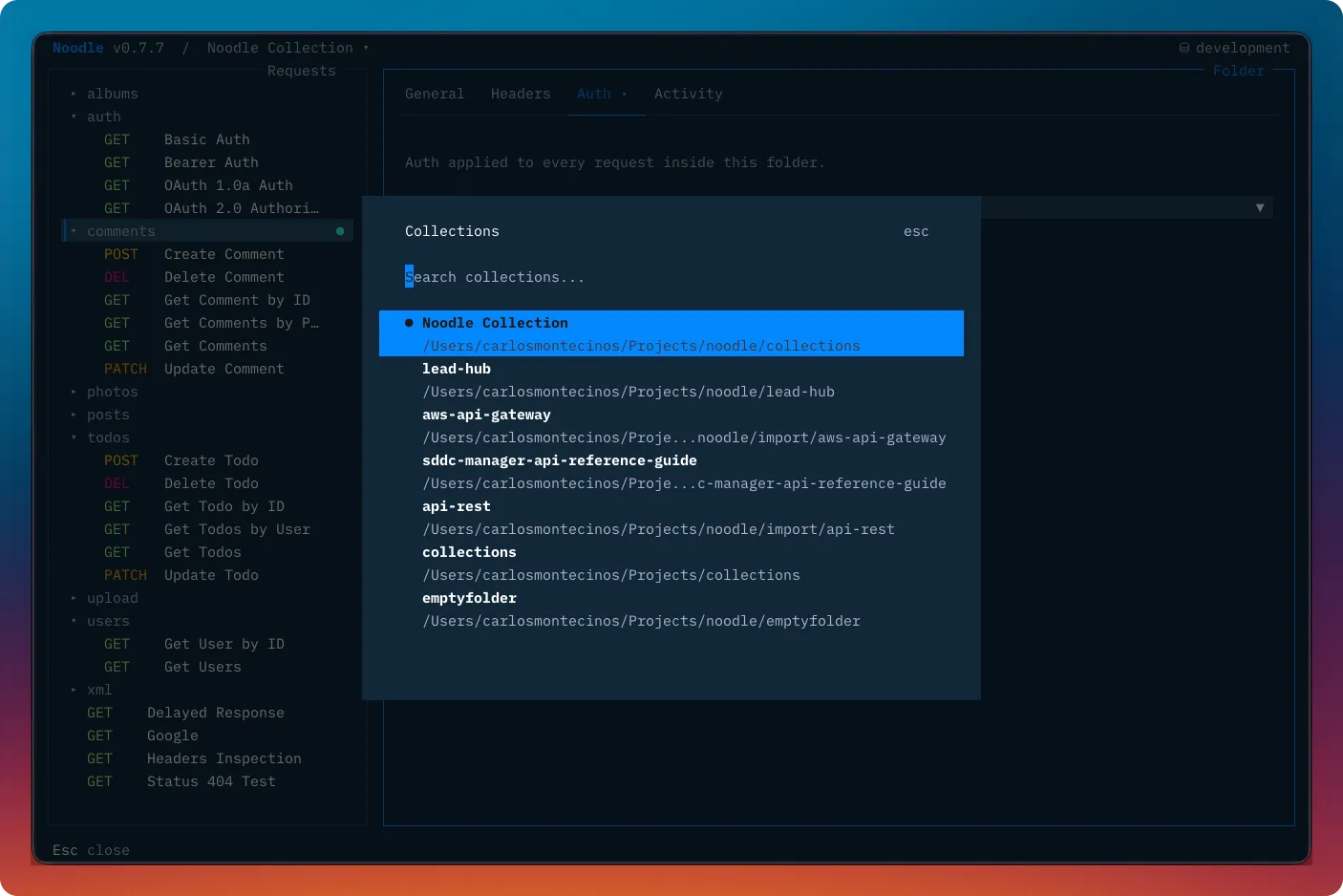Select the Create Comment POST request
Image resolution: width=1343 pixels, height=896 pixels.
coord(207,254)
